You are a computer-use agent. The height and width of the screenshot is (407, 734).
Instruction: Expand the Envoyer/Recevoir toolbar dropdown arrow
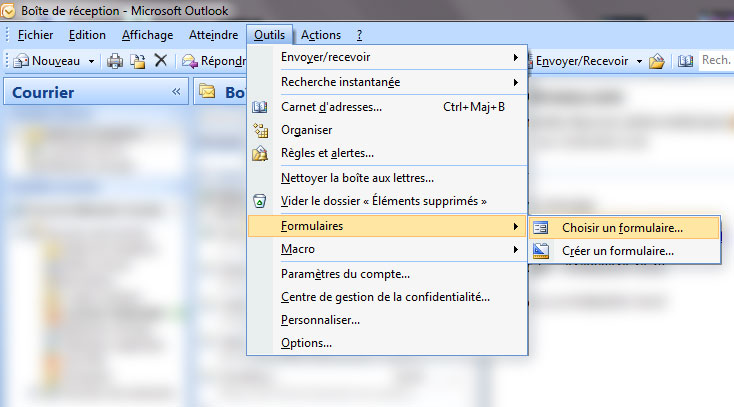639,61
